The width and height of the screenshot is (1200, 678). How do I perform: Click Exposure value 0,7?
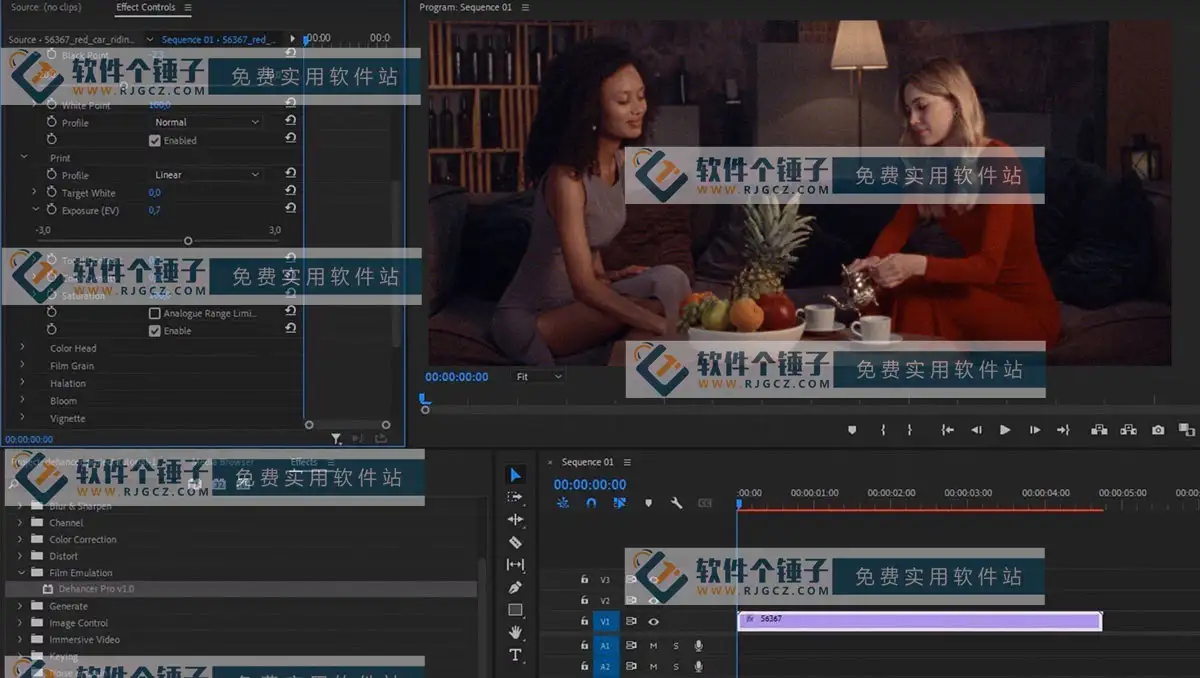click(155, 210)
